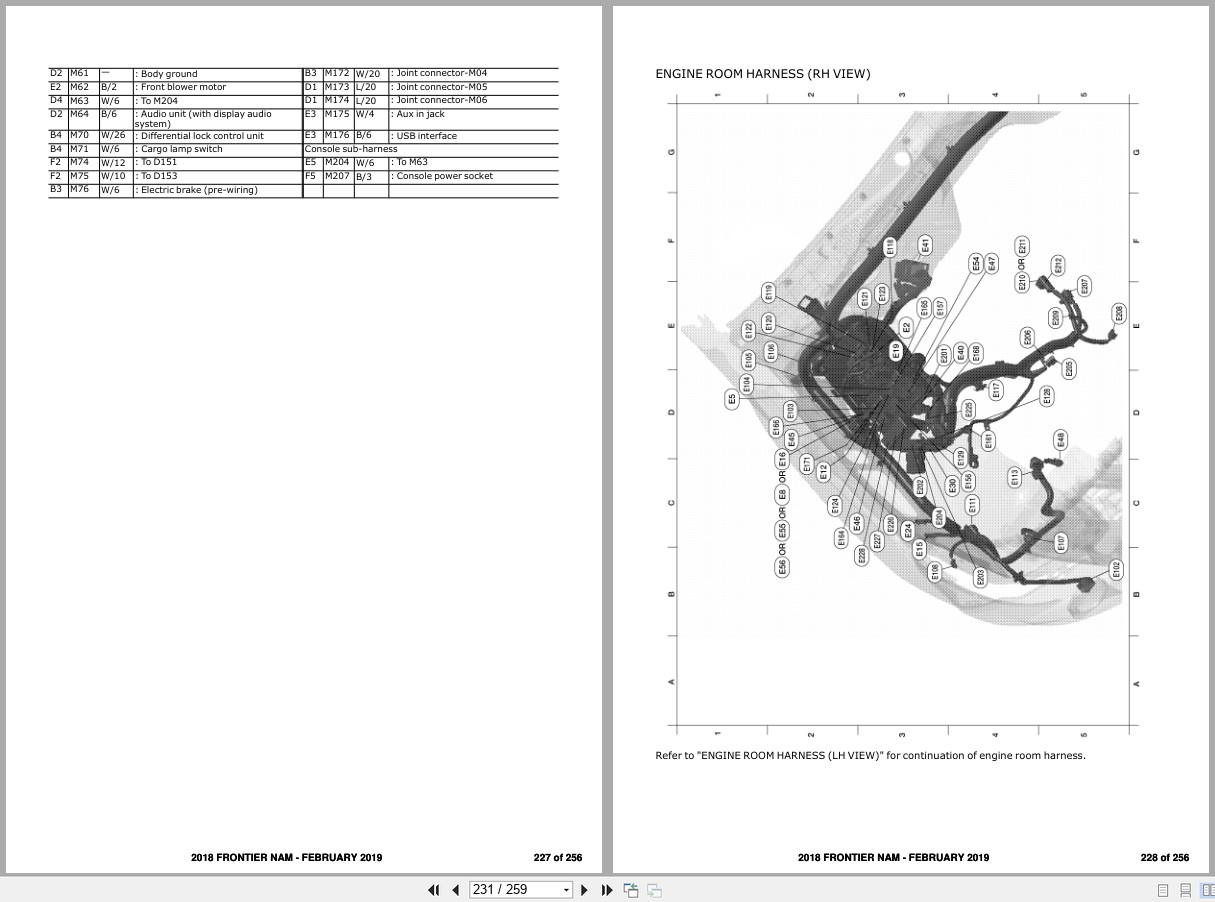Click the E208 connector label on the diagram
The image size is (1215, 902).
(1118, 315)
